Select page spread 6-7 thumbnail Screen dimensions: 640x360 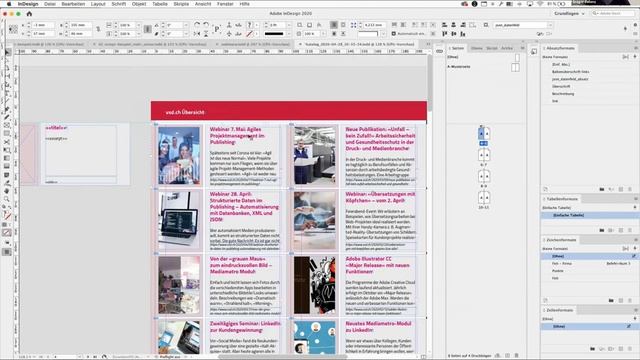click(x=484, y=155)
